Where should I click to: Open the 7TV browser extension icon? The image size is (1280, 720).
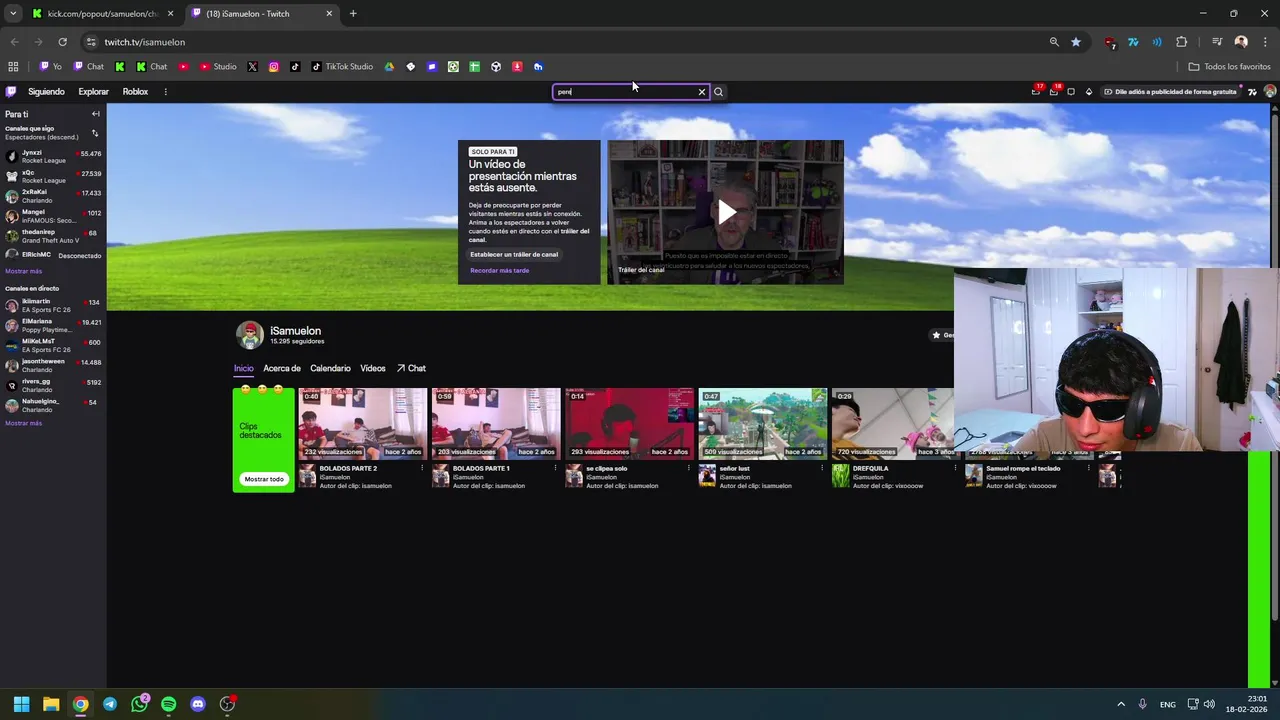[x=1133, y=42]
